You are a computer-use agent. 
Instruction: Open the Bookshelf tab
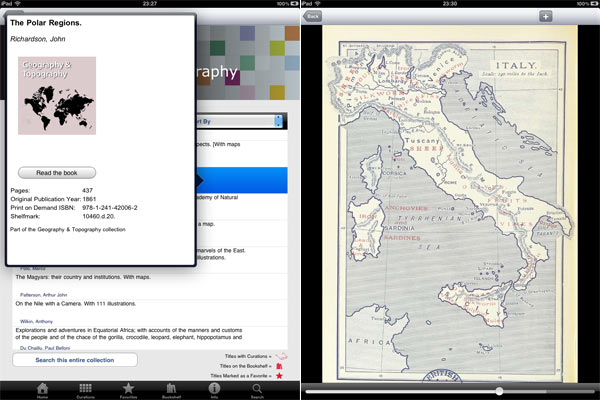[x=171, y=390]
